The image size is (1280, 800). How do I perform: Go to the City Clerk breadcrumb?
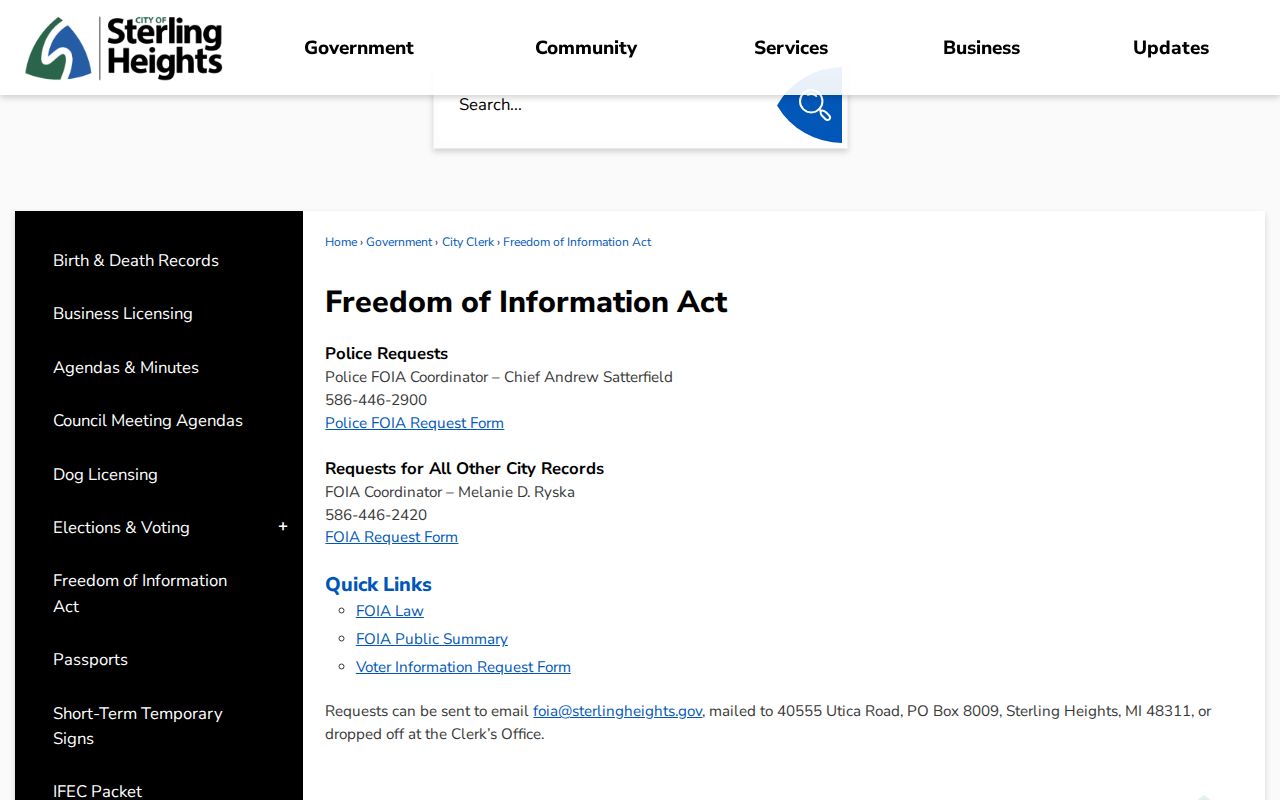pyautogui.click(x=468, y=242)
